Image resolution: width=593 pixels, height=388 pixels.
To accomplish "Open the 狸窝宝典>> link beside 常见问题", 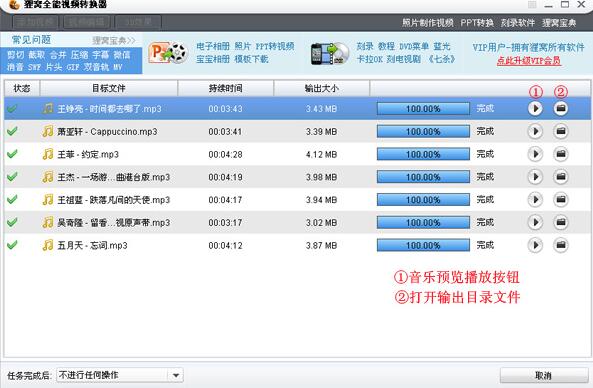I will (113, 40).
